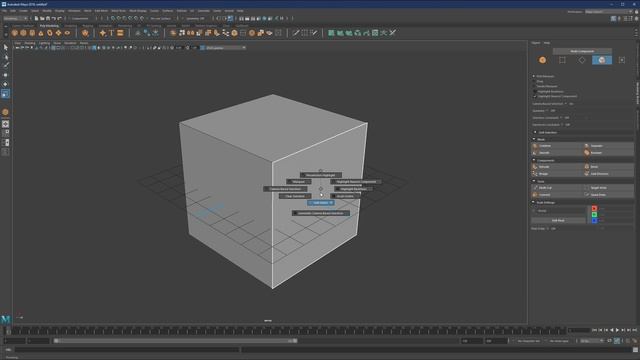Viewport: 640px width, 360px height.
Task: Expand the Soft Selection section
Action: 535,132
